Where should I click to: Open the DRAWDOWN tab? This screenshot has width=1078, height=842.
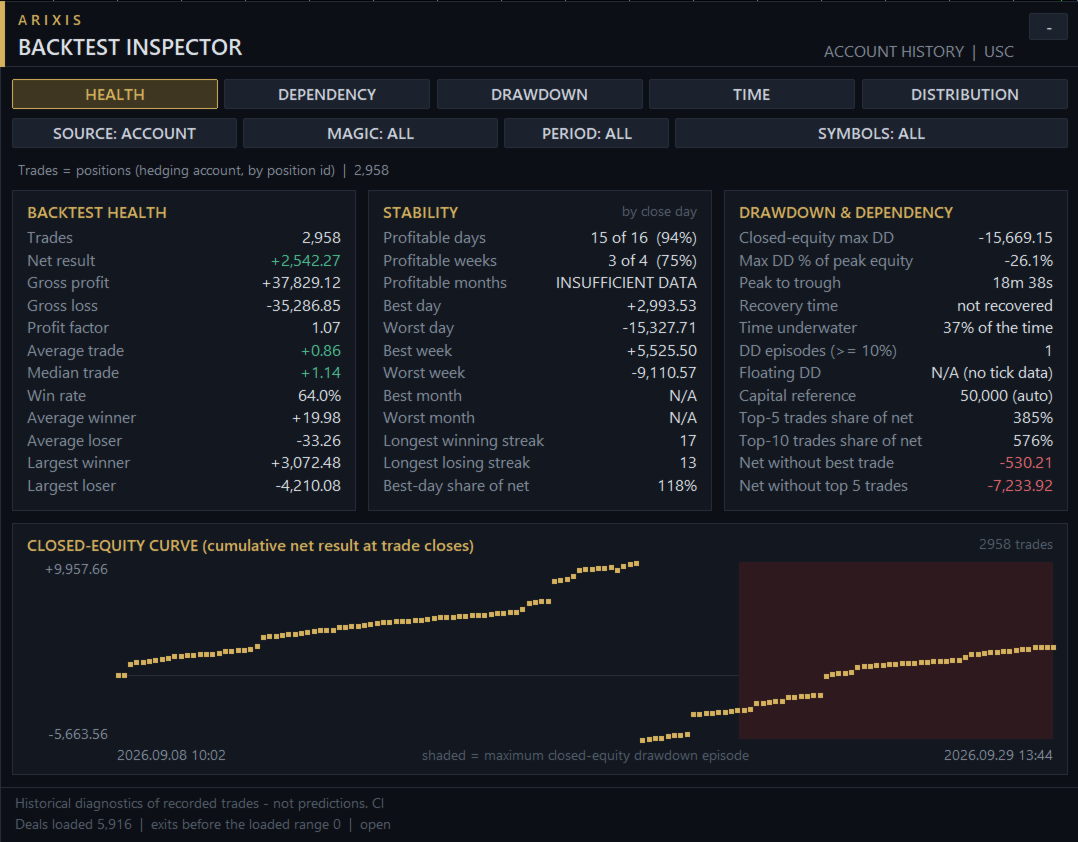tap(539, 94)
